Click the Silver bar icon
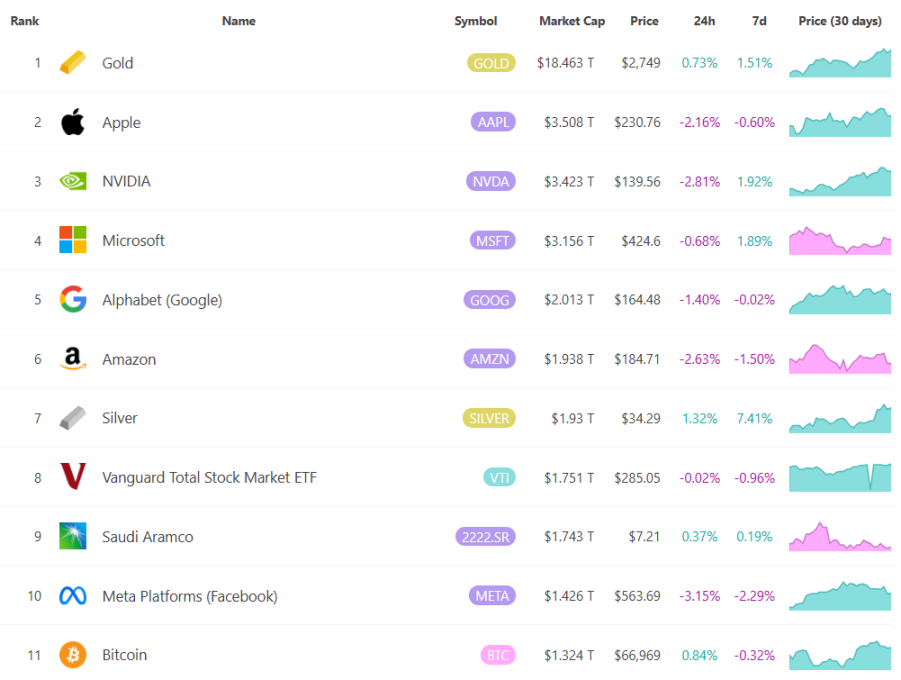901x680 pixels. pyautogui.click(x=73, y=418)
